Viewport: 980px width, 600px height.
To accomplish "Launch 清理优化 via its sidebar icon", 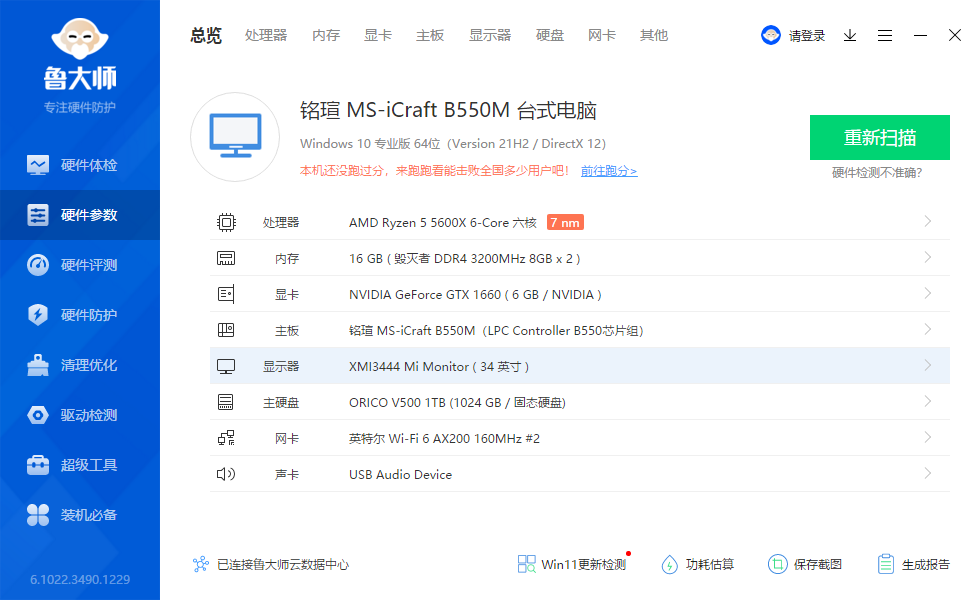I will coord(80,365).
